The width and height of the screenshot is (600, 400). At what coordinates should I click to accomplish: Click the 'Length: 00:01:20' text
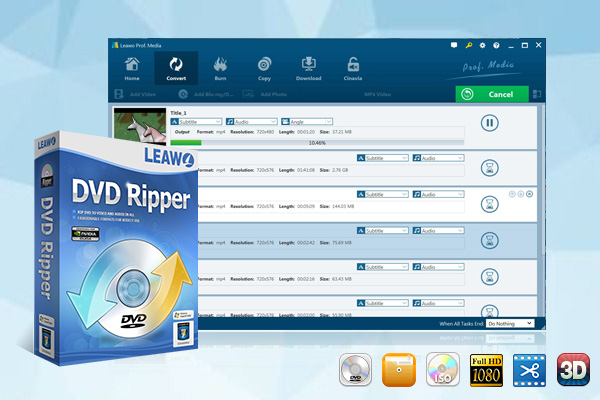[297, 132]
